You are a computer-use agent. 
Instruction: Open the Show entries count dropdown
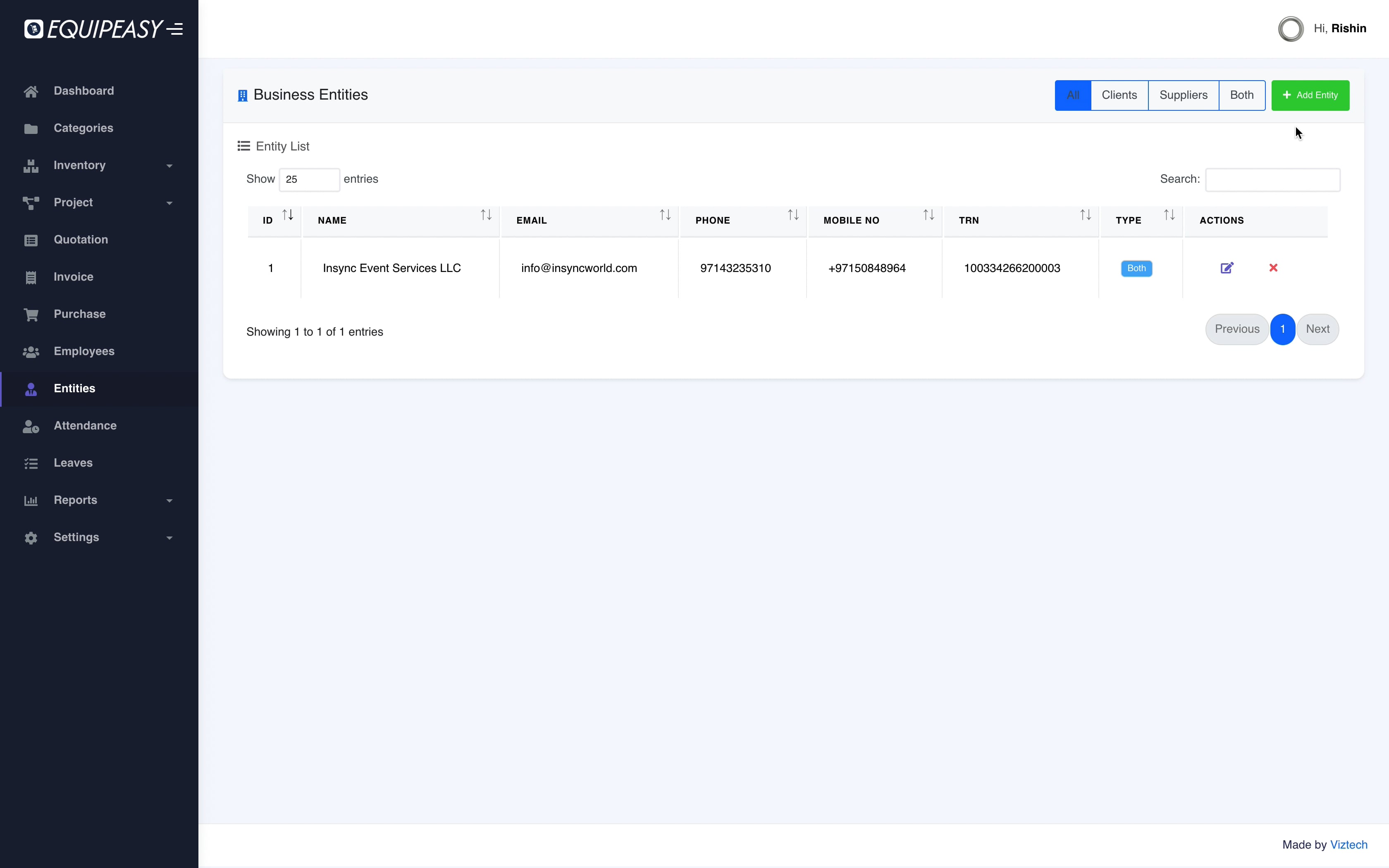coord(309,180)
